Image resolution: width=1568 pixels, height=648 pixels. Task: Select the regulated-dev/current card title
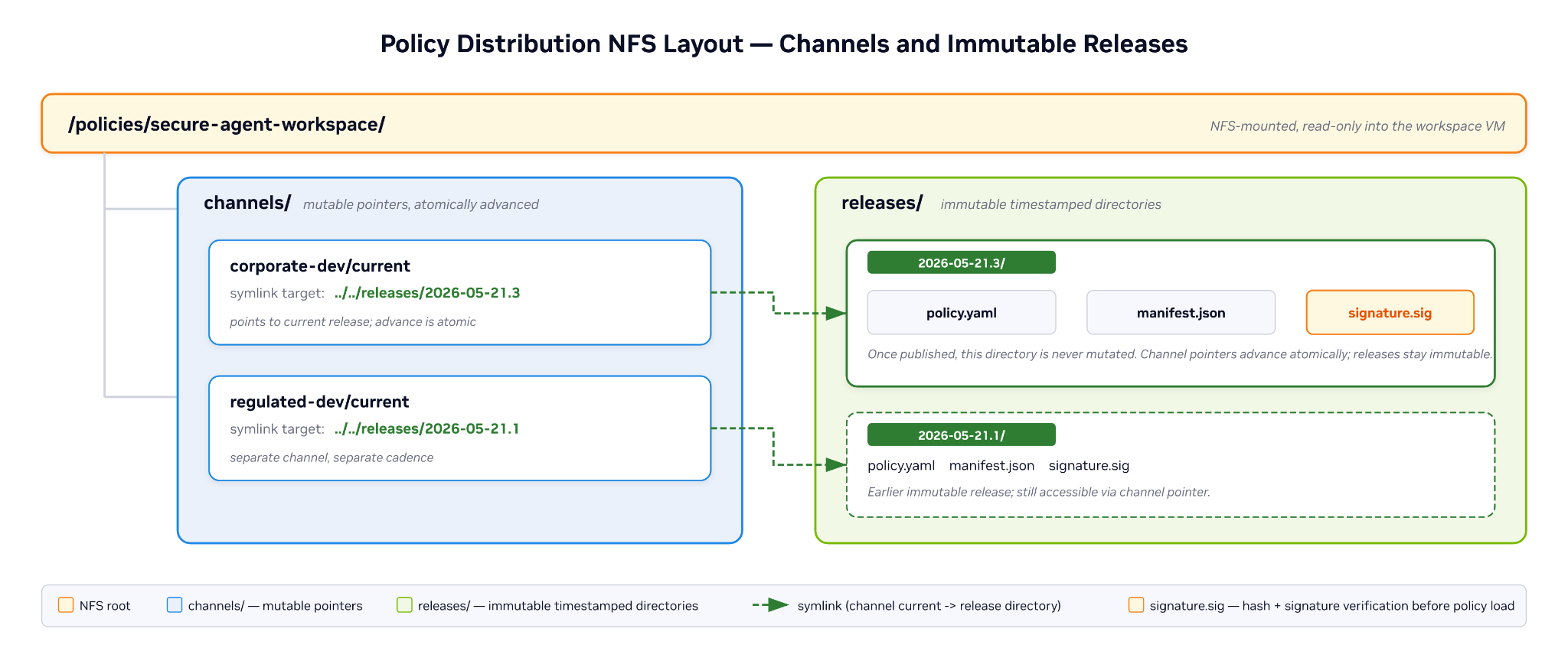[x=319, y=402]
